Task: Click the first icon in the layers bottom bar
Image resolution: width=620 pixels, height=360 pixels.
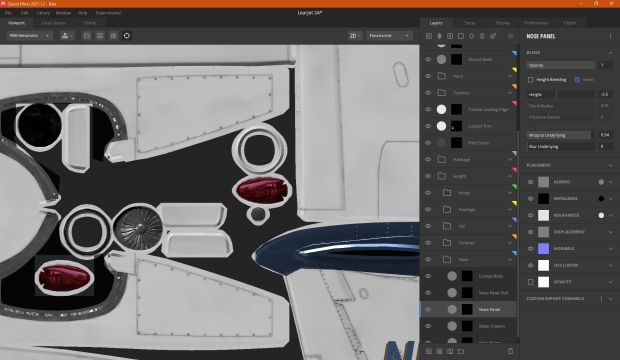Action: coord(429,351)
